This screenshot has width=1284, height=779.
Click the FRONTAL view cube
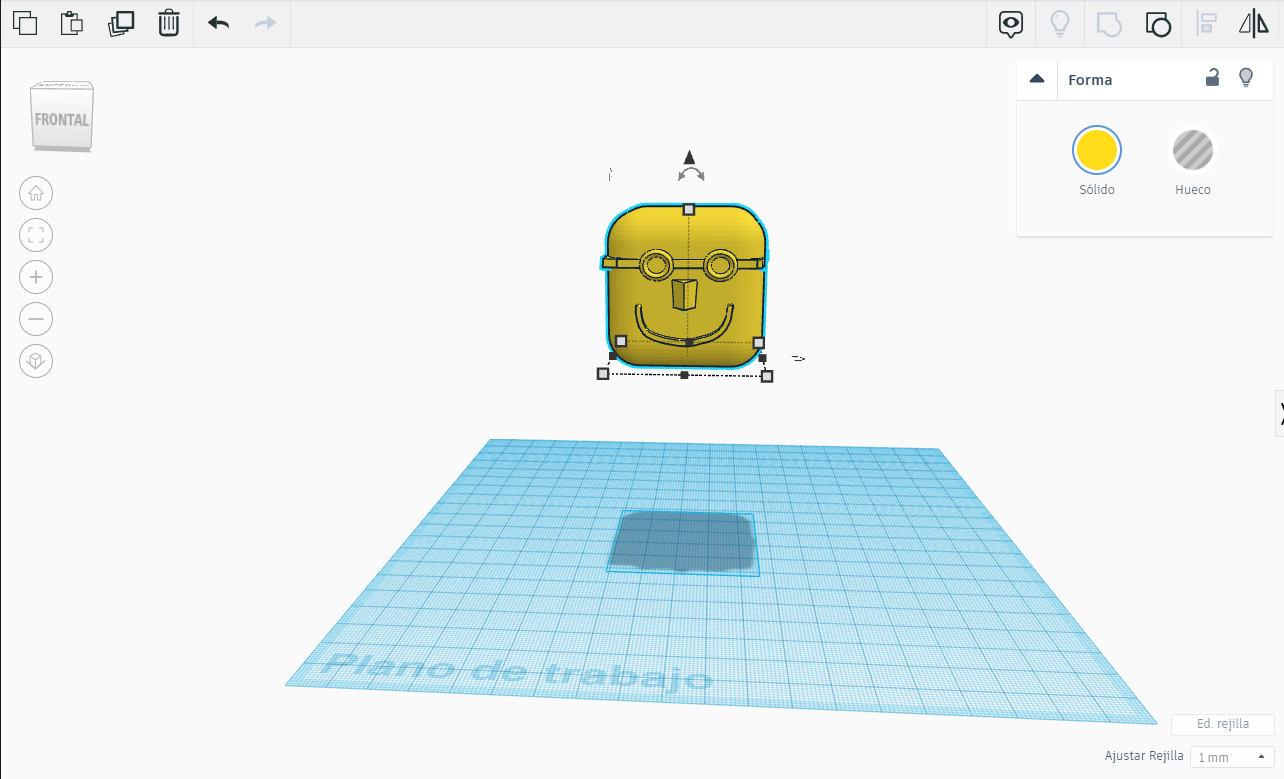coord(62,117)
